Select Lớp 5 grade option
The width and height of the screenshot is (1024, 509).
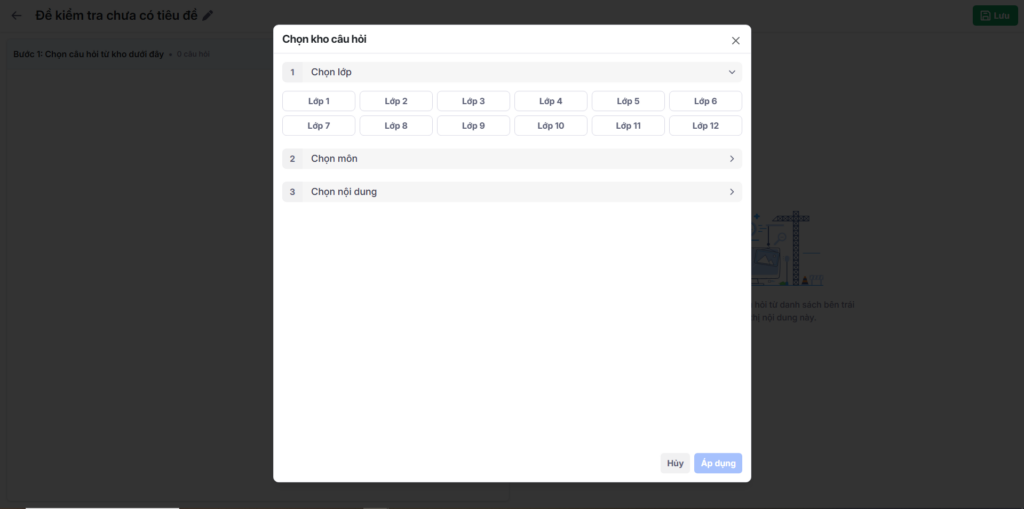point(628,101)
